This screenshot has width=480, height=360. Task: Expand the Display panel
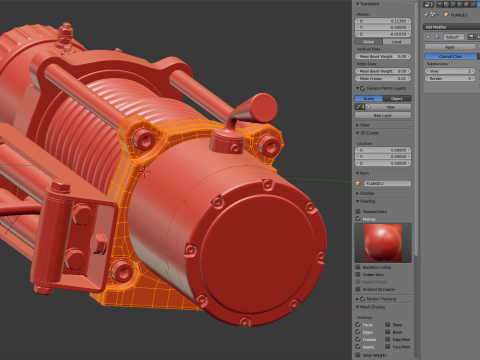(358, 193)
